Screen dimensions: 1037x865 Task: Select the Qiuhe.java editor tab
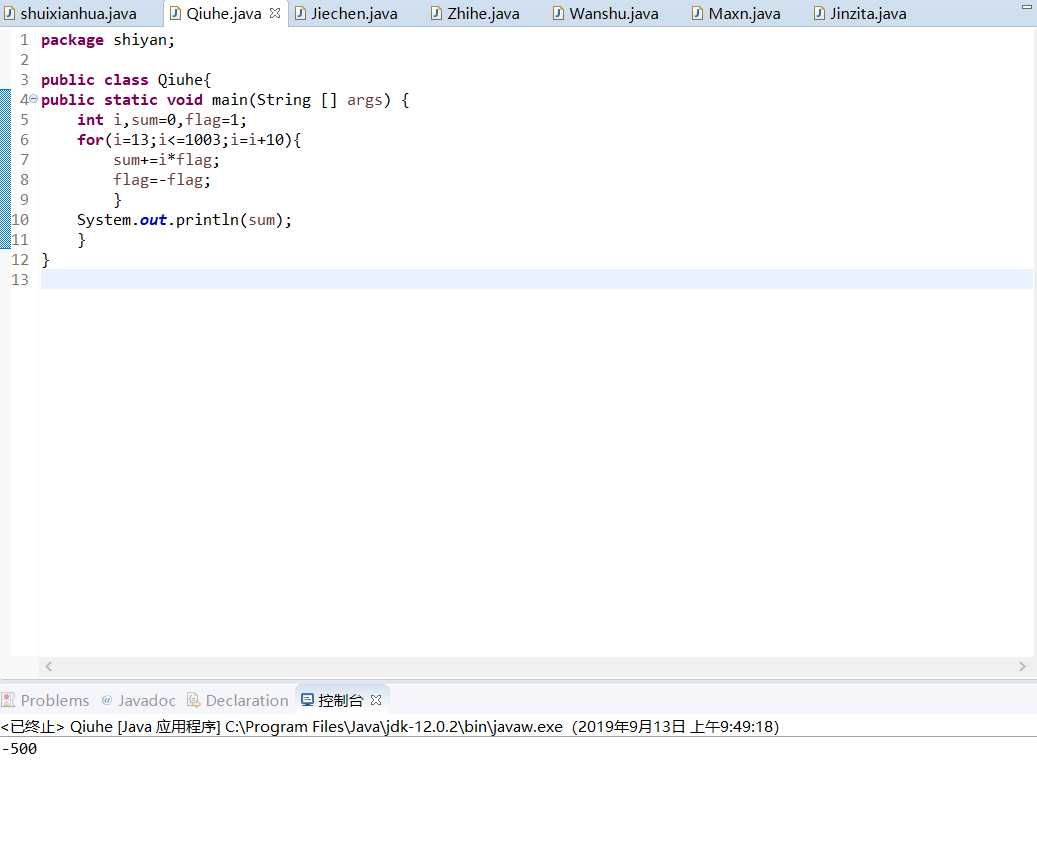pos(224,13)
